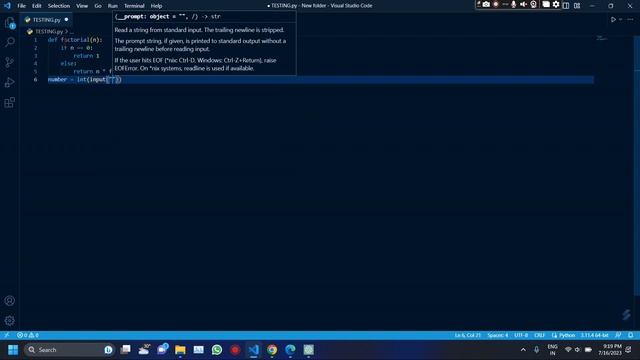Open the Run menu

(x=113, y=6)
